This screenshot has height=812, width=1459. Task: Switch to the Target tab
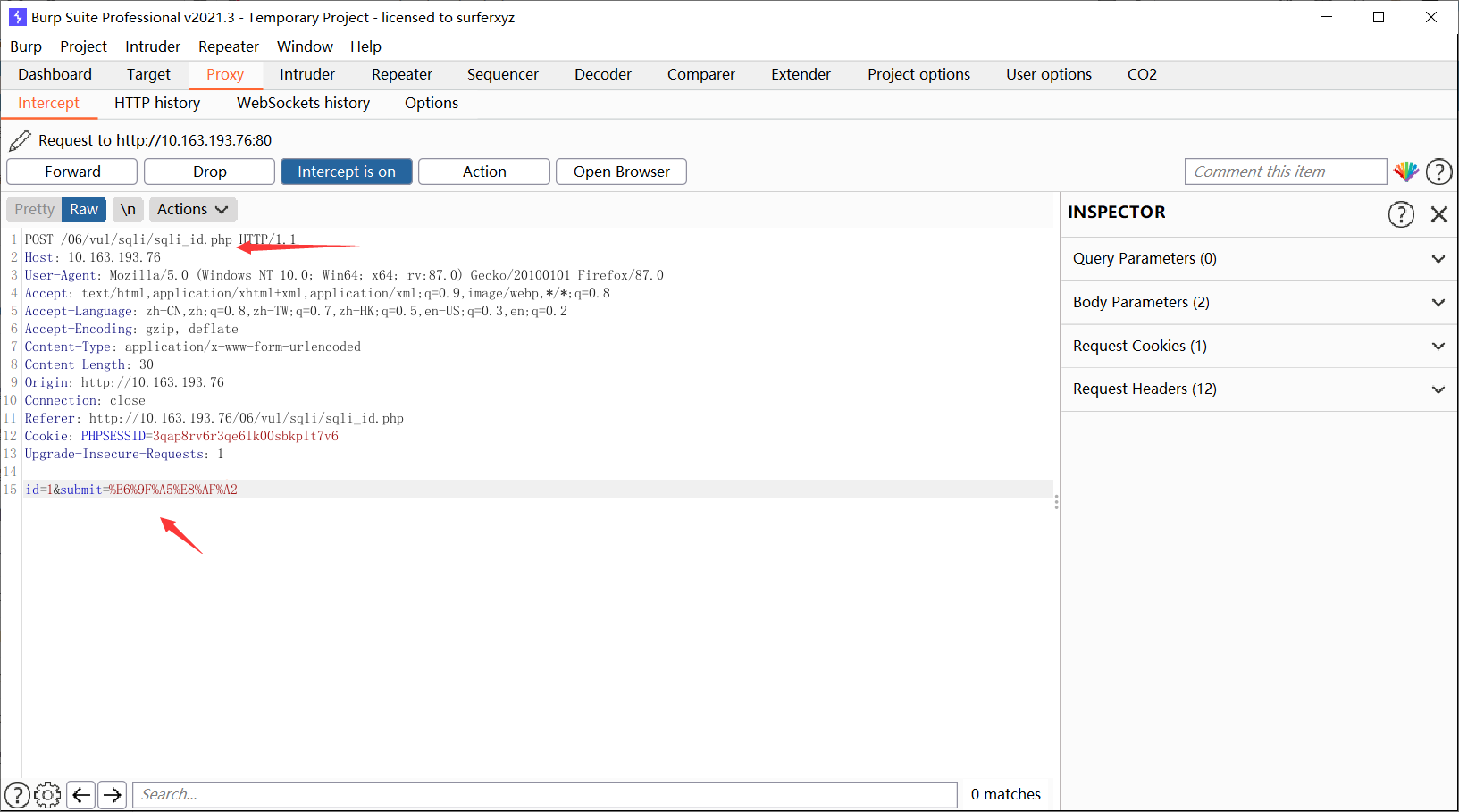(148, 74)
